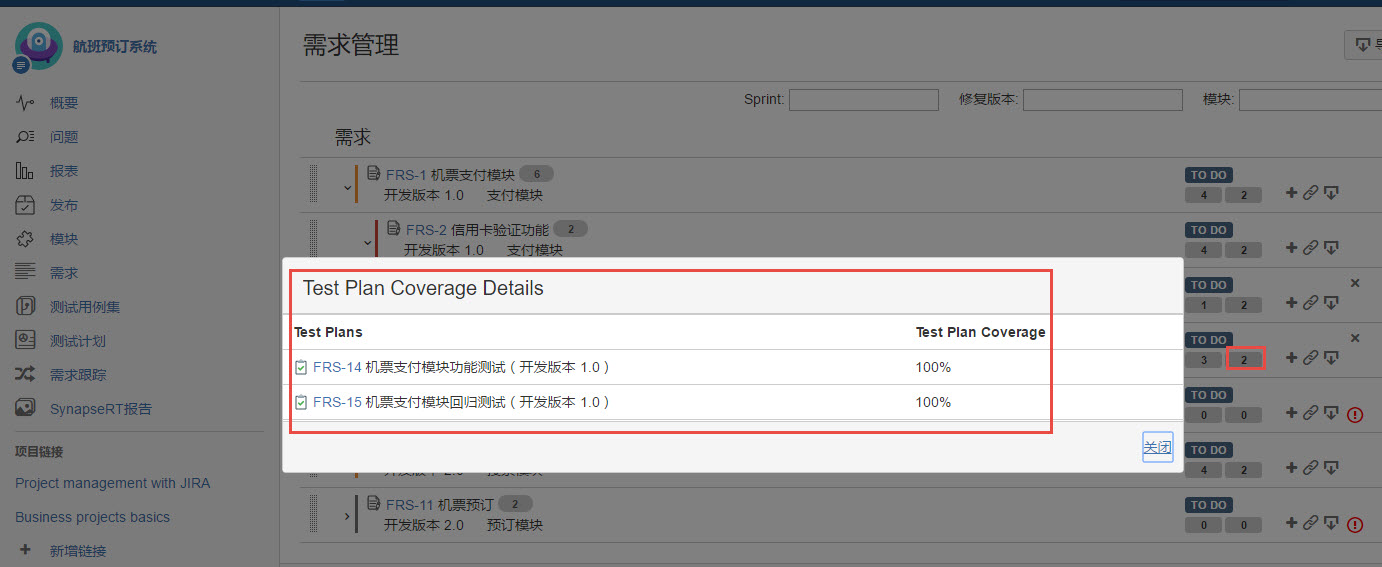Screen dimensions: 1382x567
Task: Click the plus icon in FRS-11 row
Action: 1291,523
